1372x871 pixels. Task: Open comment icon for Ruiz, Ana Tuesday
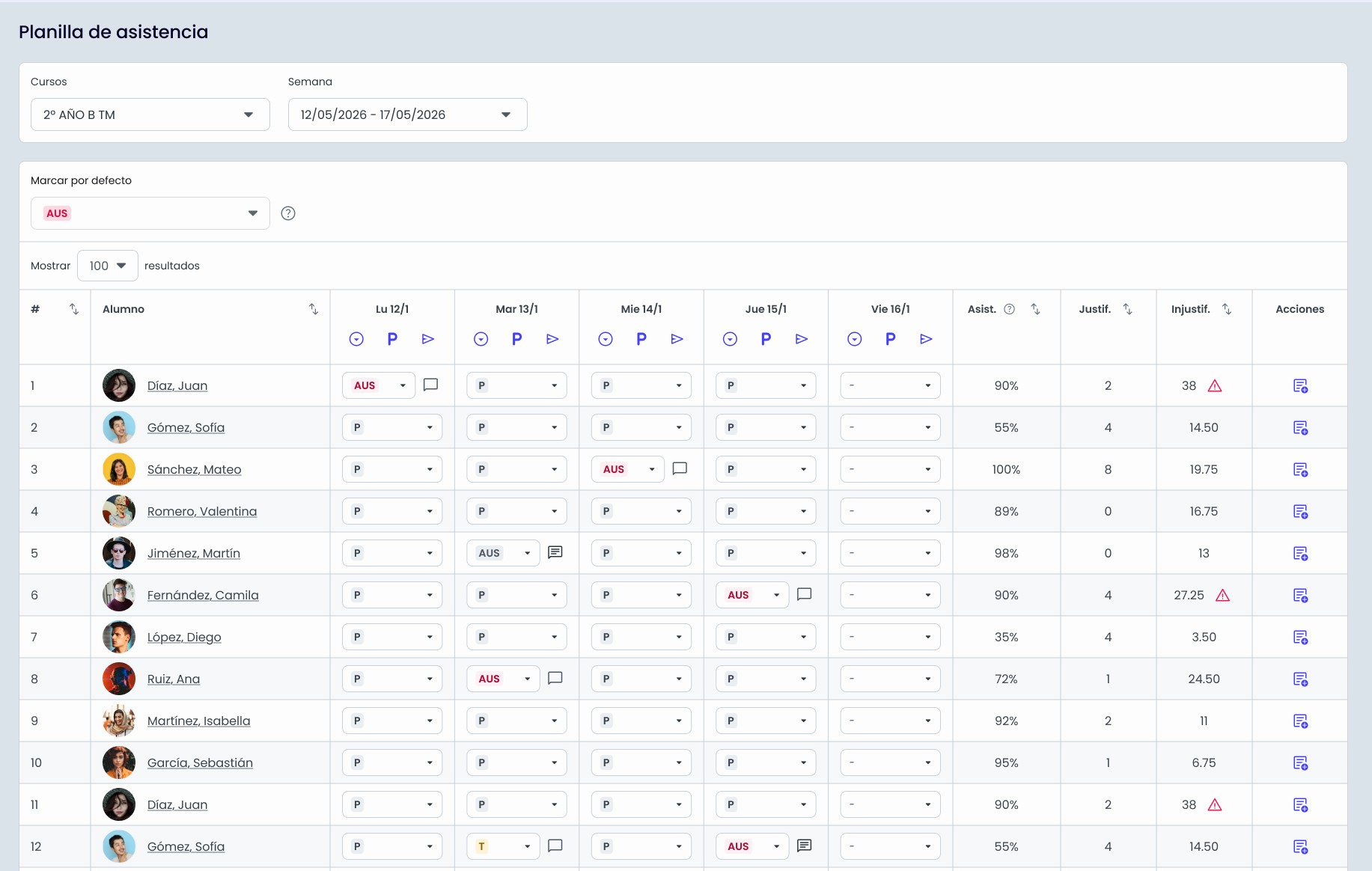coord(555,678)
